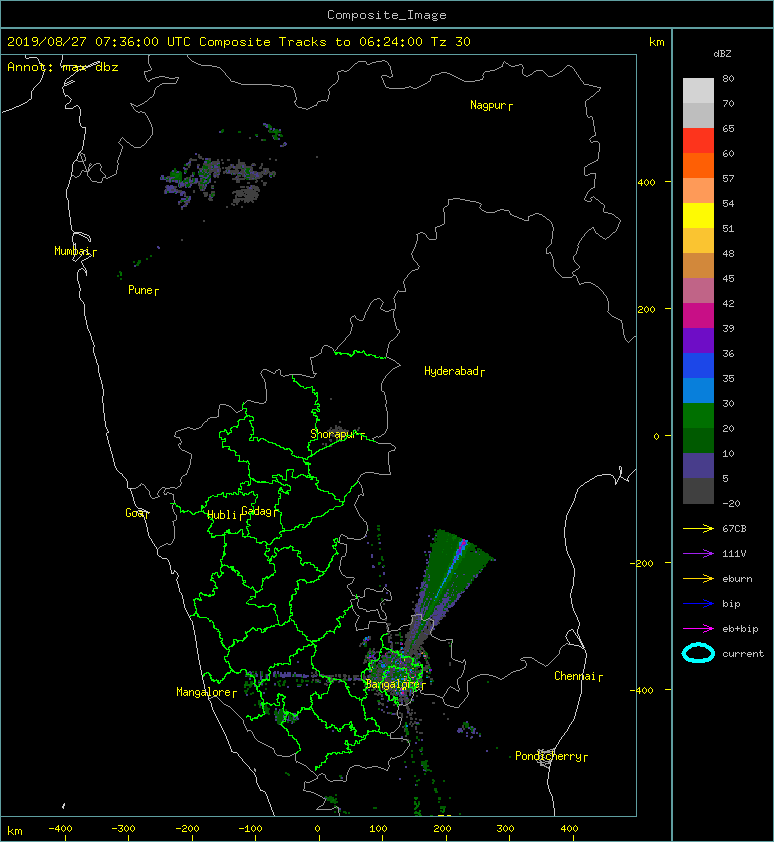Click the -200 tick on vertical axis

643,563
